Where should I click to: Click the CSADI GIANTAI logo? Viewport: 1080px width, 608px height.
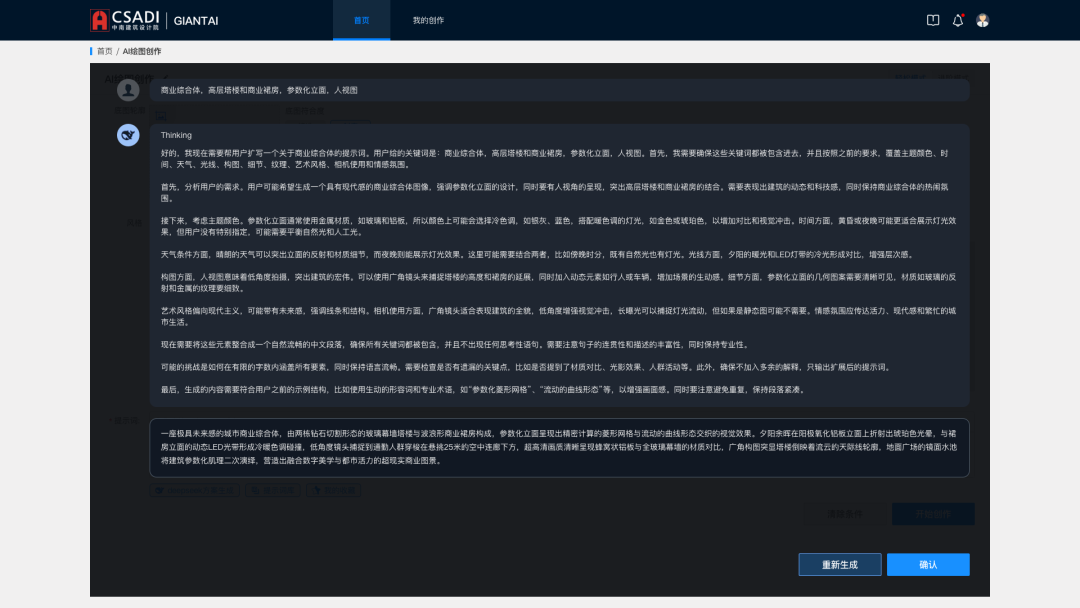(x=154, y=20)
